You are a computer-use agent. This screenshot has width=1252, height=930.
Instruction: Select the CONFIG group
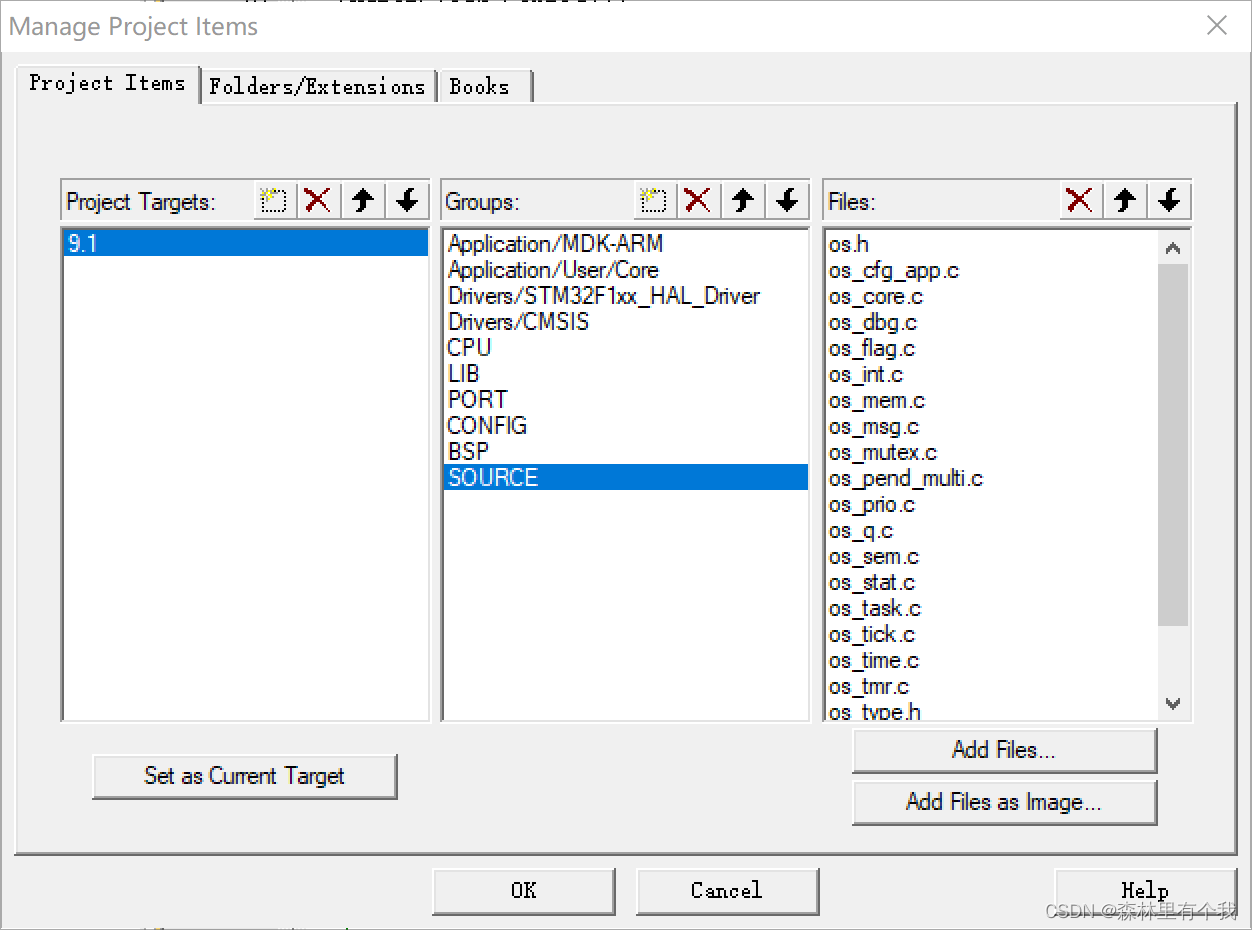click(x=625, y=426)
